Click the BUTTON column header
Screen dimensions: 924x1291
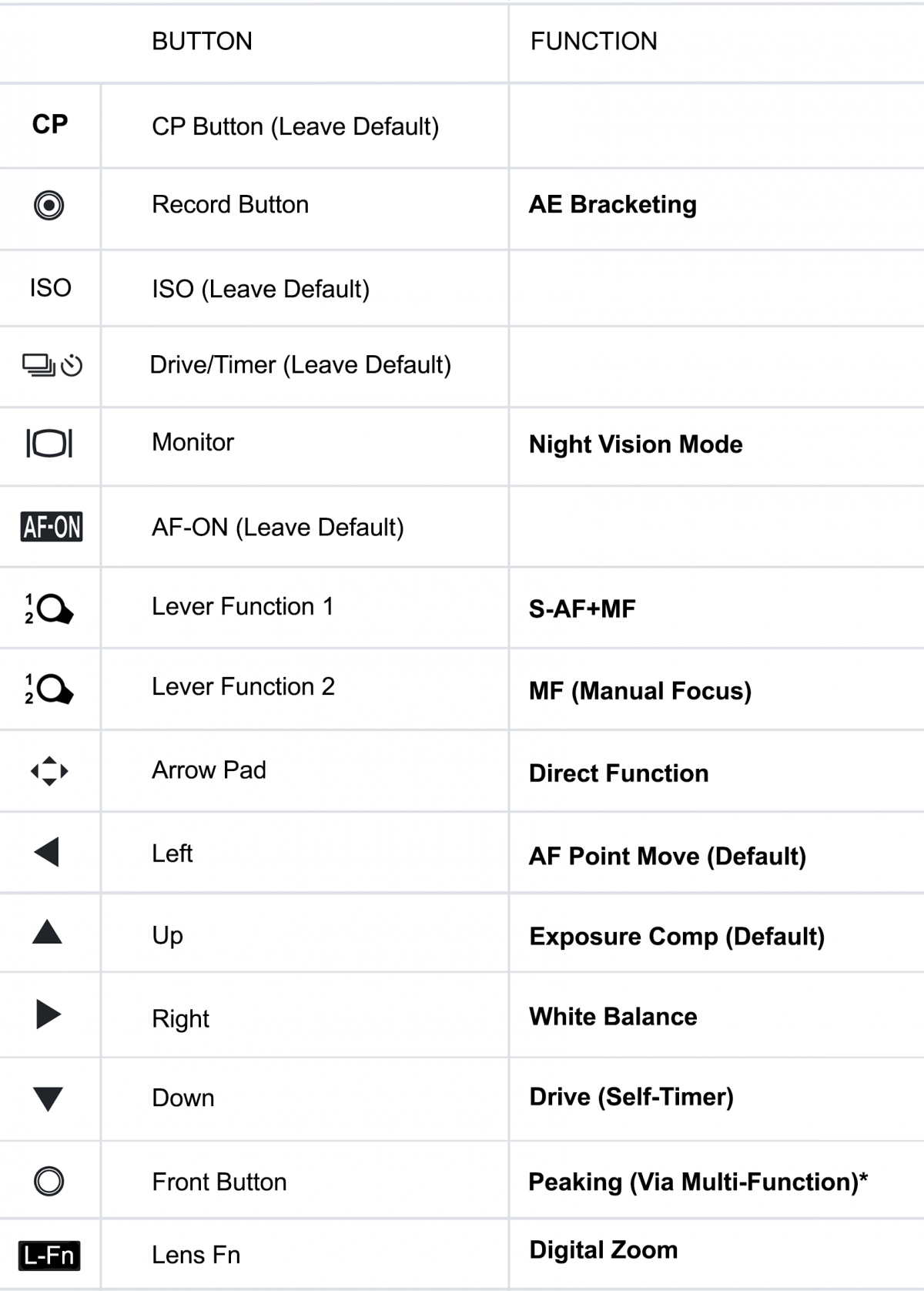click(202, 42)
